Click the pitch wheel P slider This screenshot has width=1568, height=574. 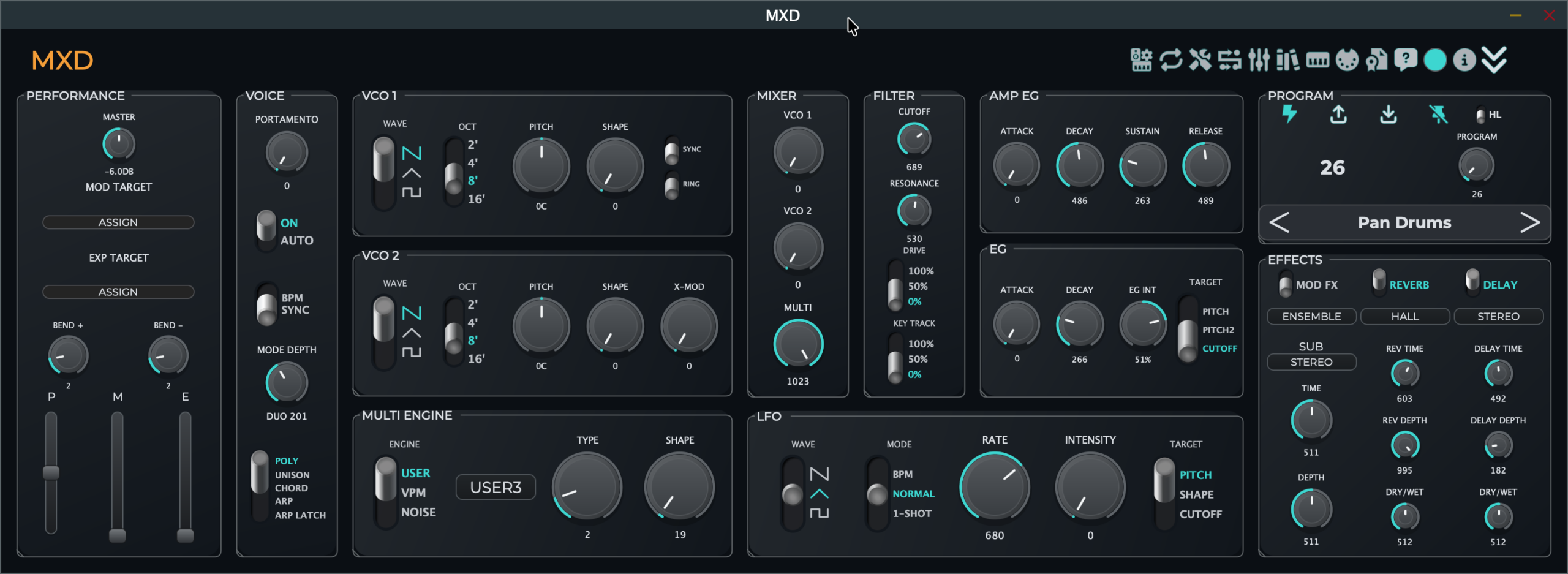click(51, 472)
